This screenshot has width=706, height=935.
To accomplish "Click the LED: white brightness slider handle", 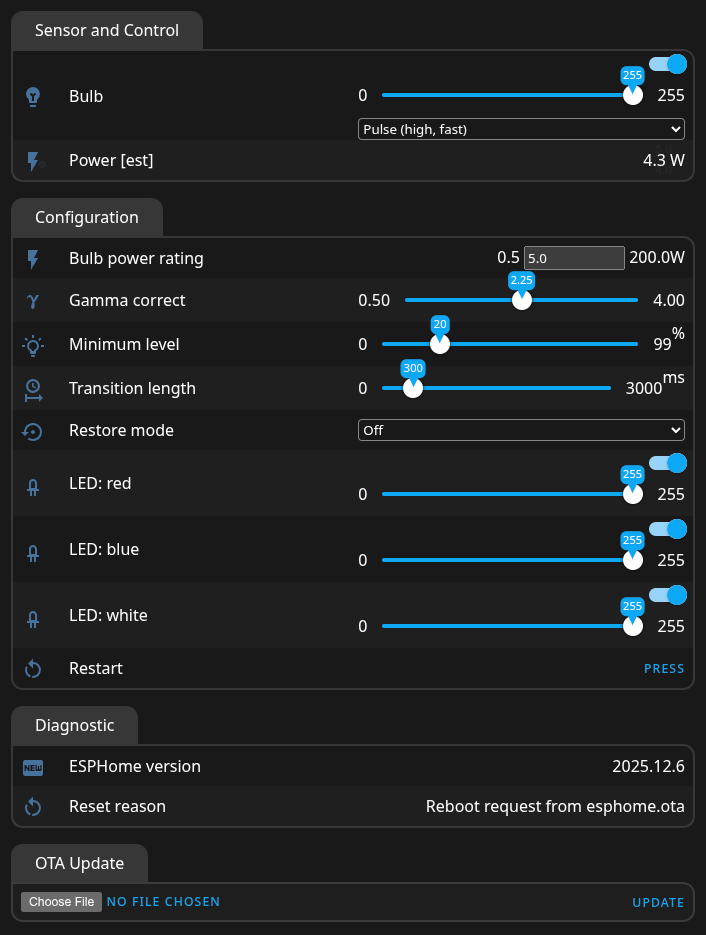I will 633,626.
